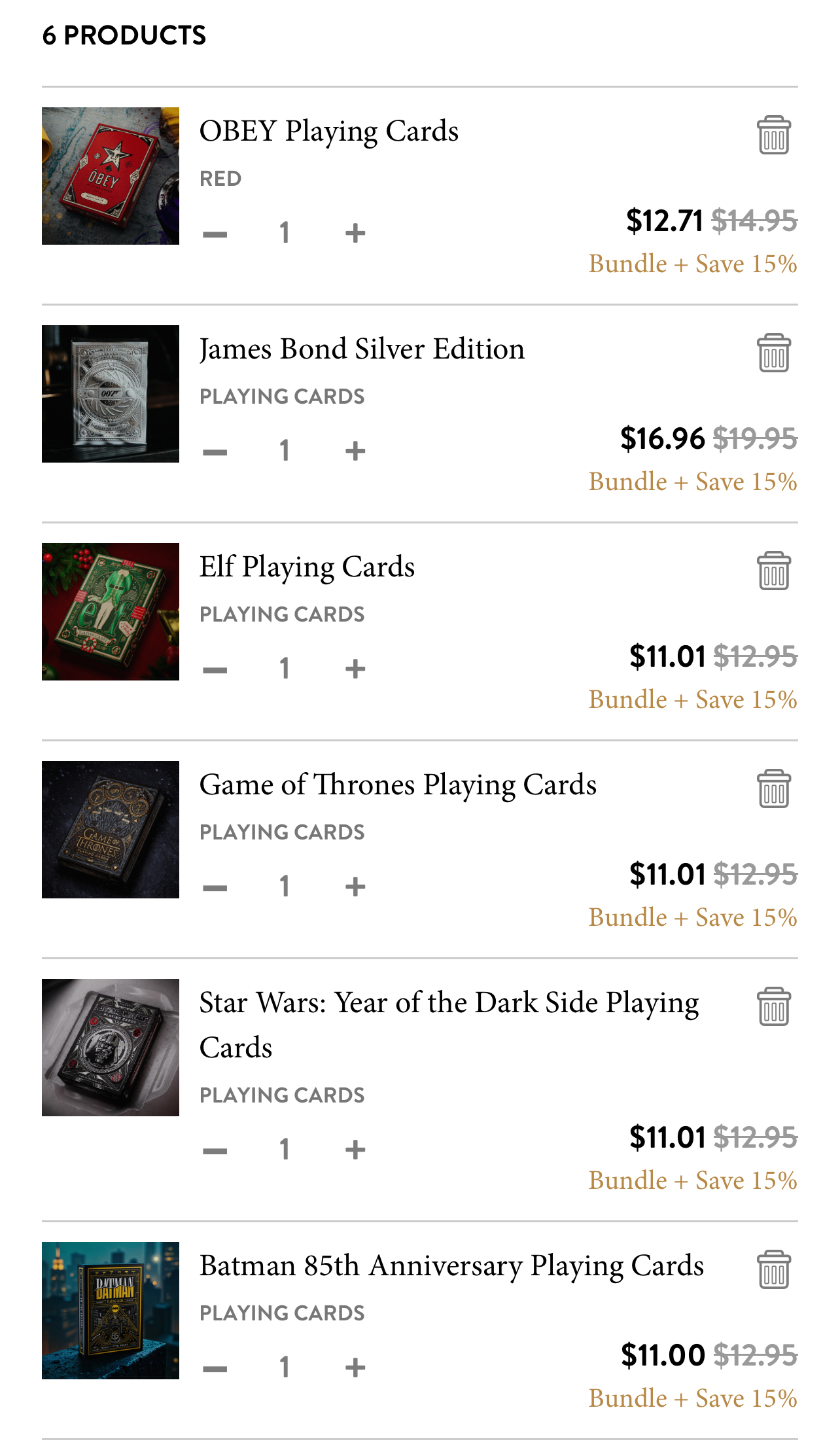Delete Star Wars Dark Side cards item
The height and width of the screenshot is (1448, 840).
[773, 1007]
